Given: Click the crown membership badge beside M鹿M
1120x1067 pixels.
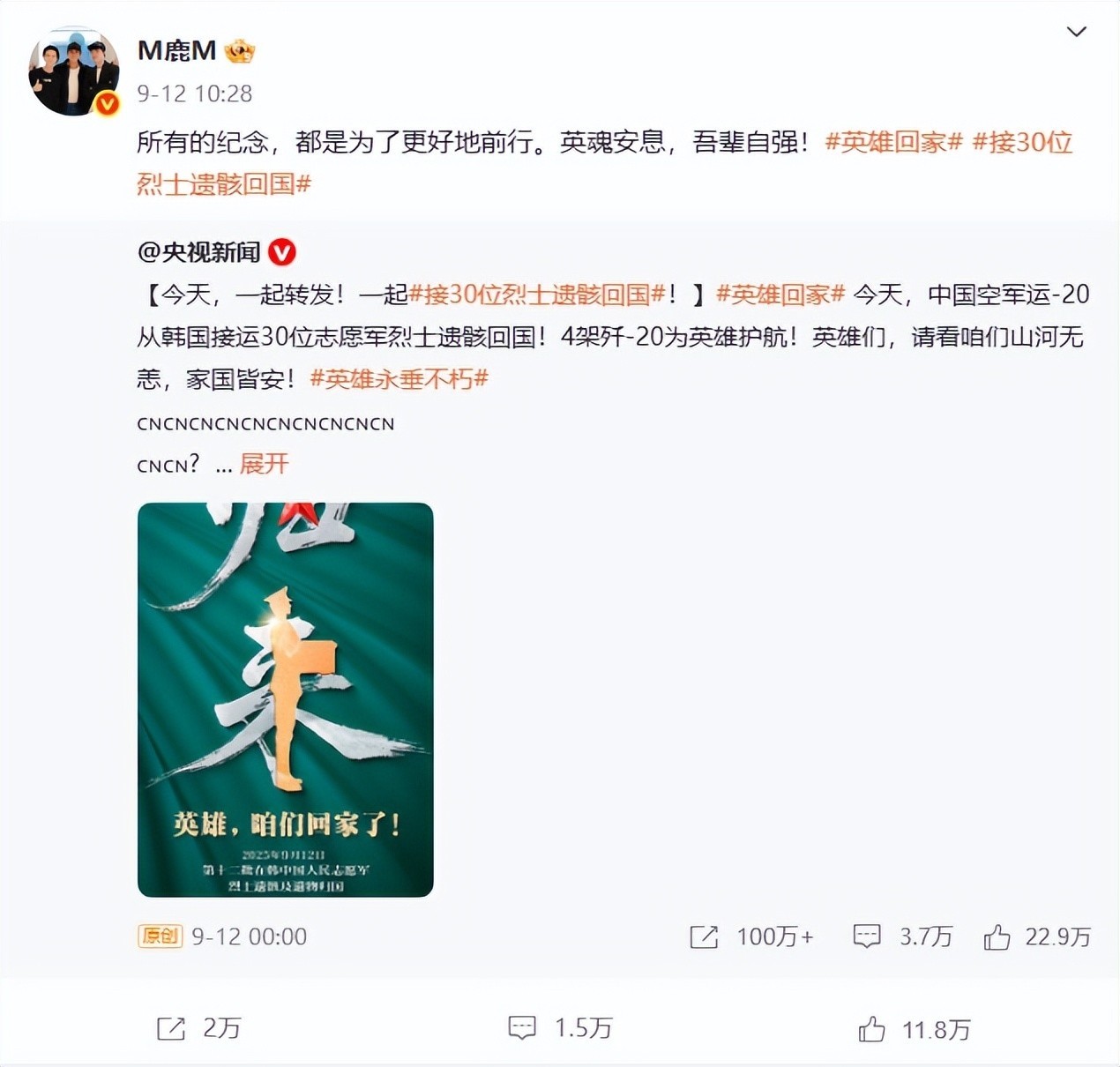Looking at the screenshot, I should coord(239,51).
